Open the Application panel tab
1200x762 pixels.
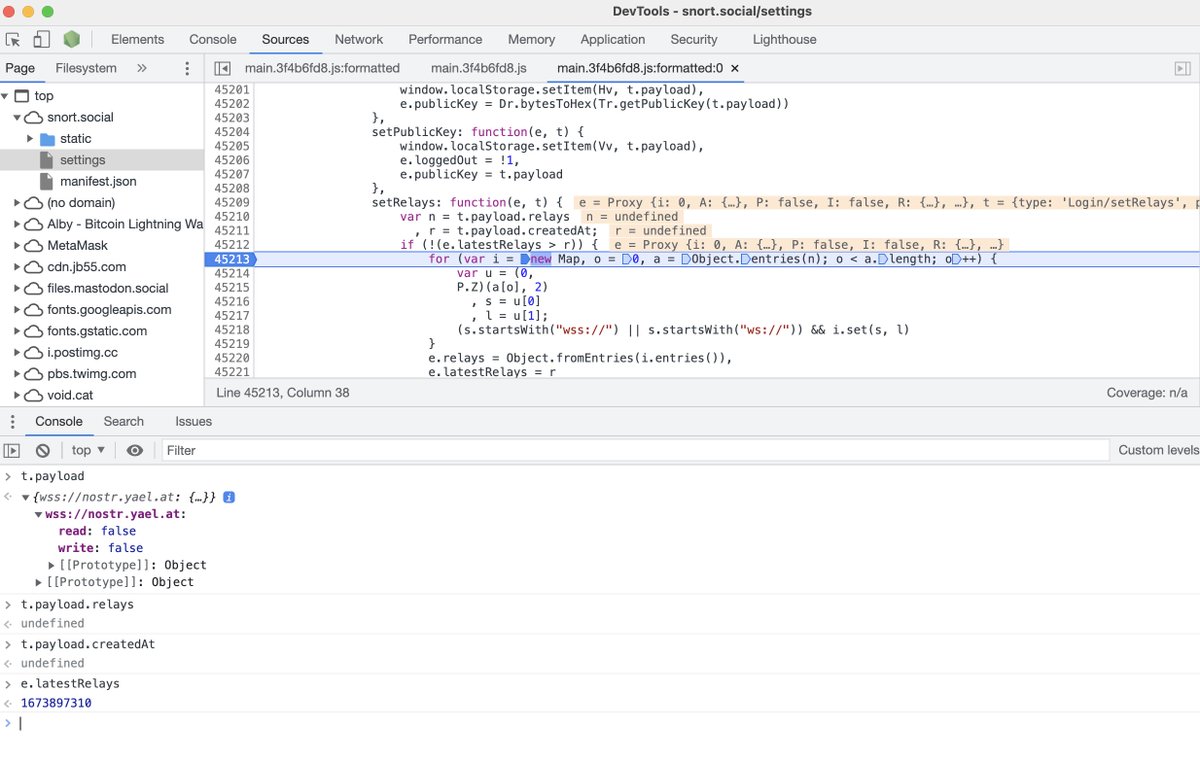(x=613, y=39)
